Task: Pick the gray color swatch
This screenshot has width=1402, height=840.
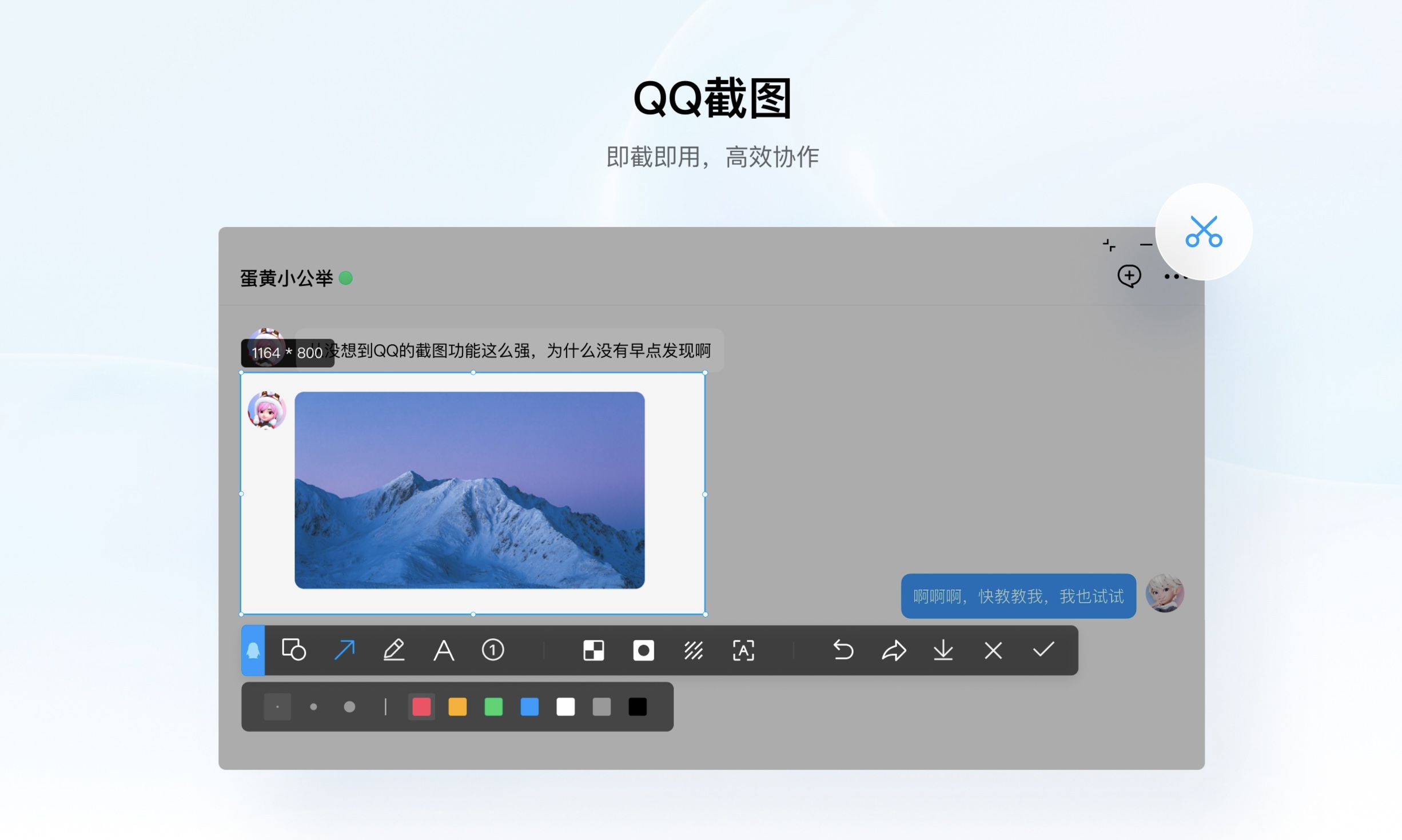Action: [x=602, y=707]
